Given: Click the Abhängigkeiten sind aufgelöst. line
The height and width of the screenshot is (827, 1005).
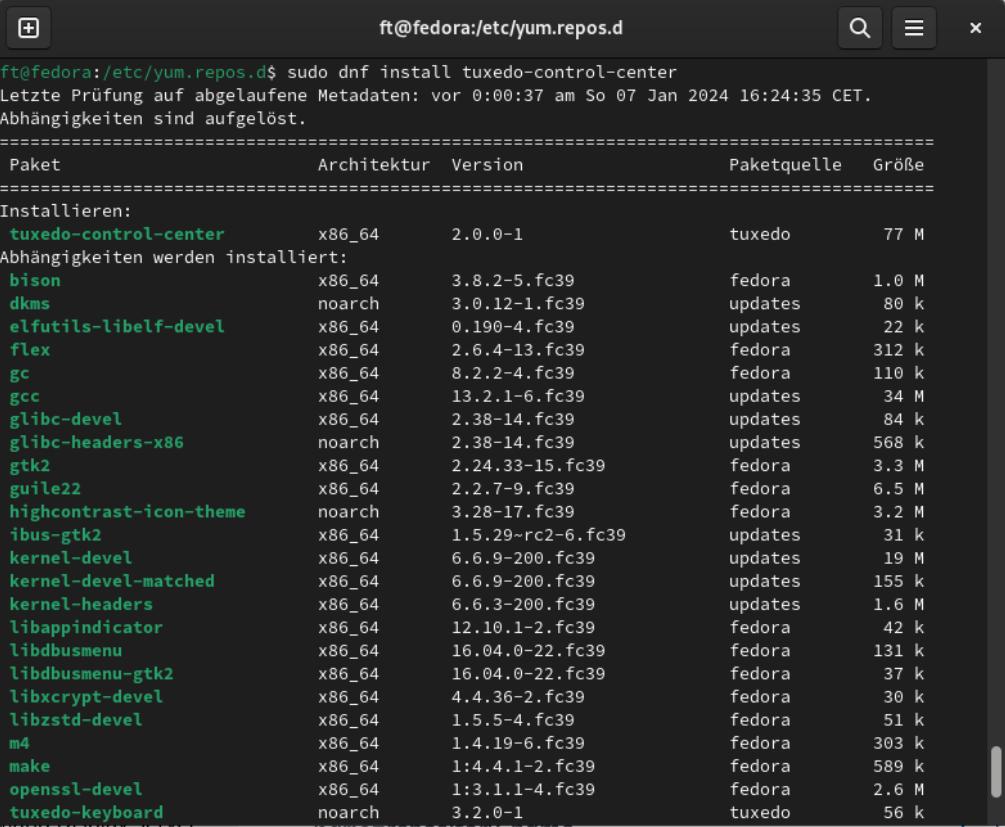Looking at the screenshot, I should click(153, 119).
